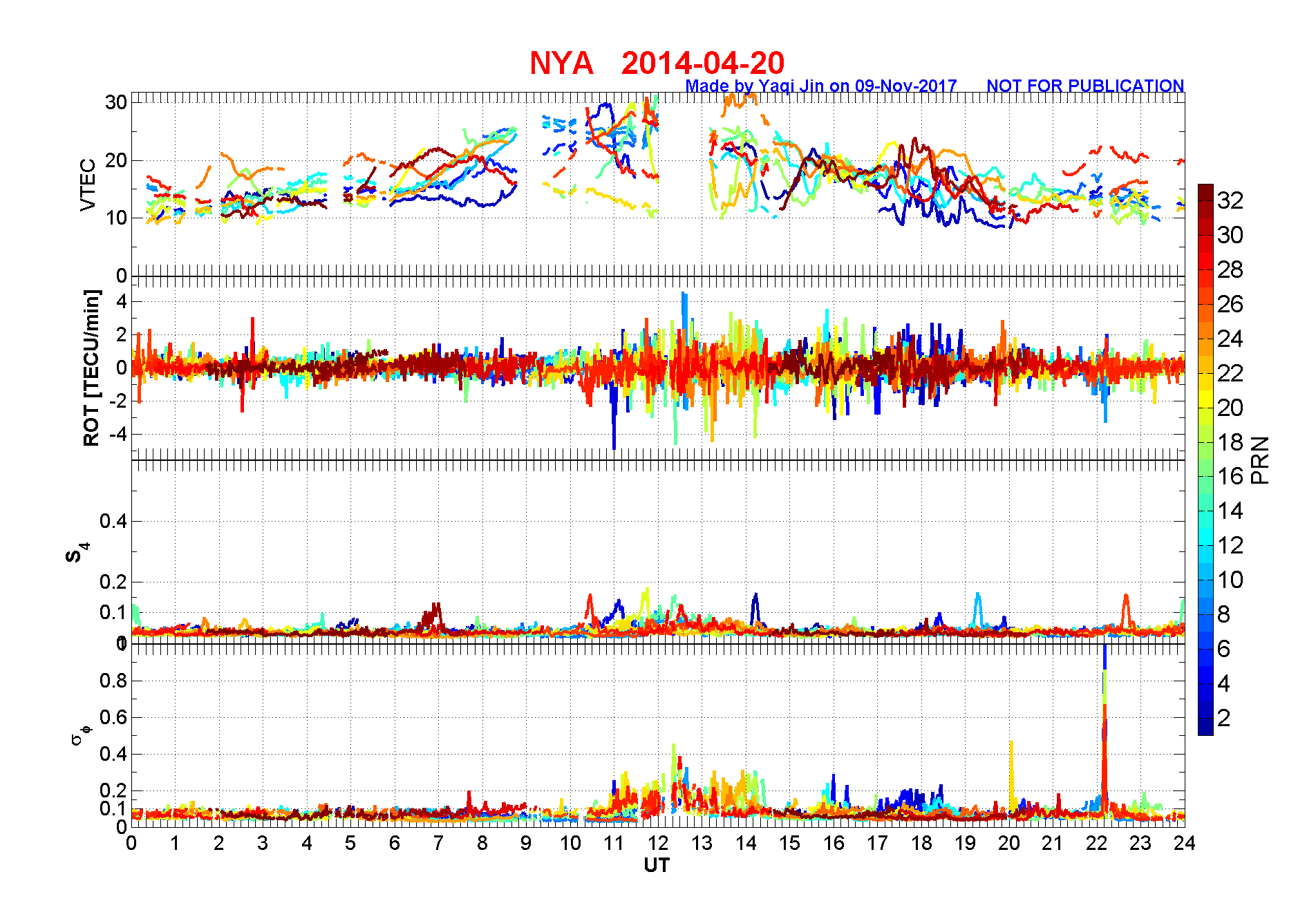
Task: Click the plot title "NYA 2014-04-20"
Action: [657, 63]
